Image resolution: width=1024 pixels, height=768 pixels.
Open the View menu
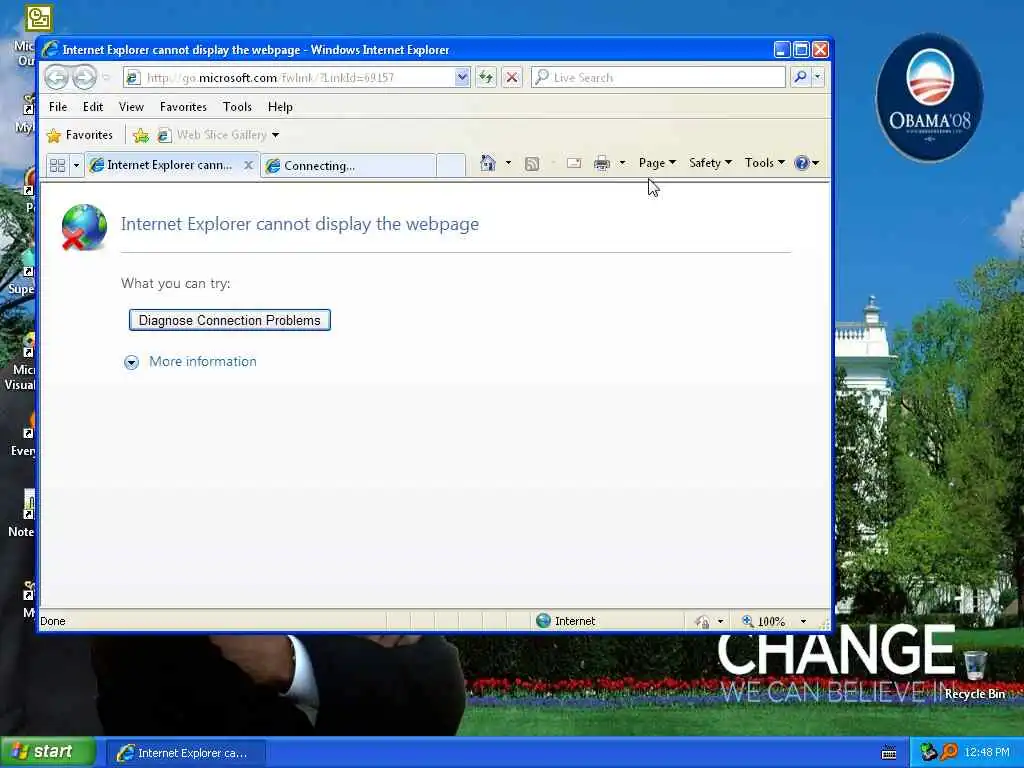[x=131, y=106]
